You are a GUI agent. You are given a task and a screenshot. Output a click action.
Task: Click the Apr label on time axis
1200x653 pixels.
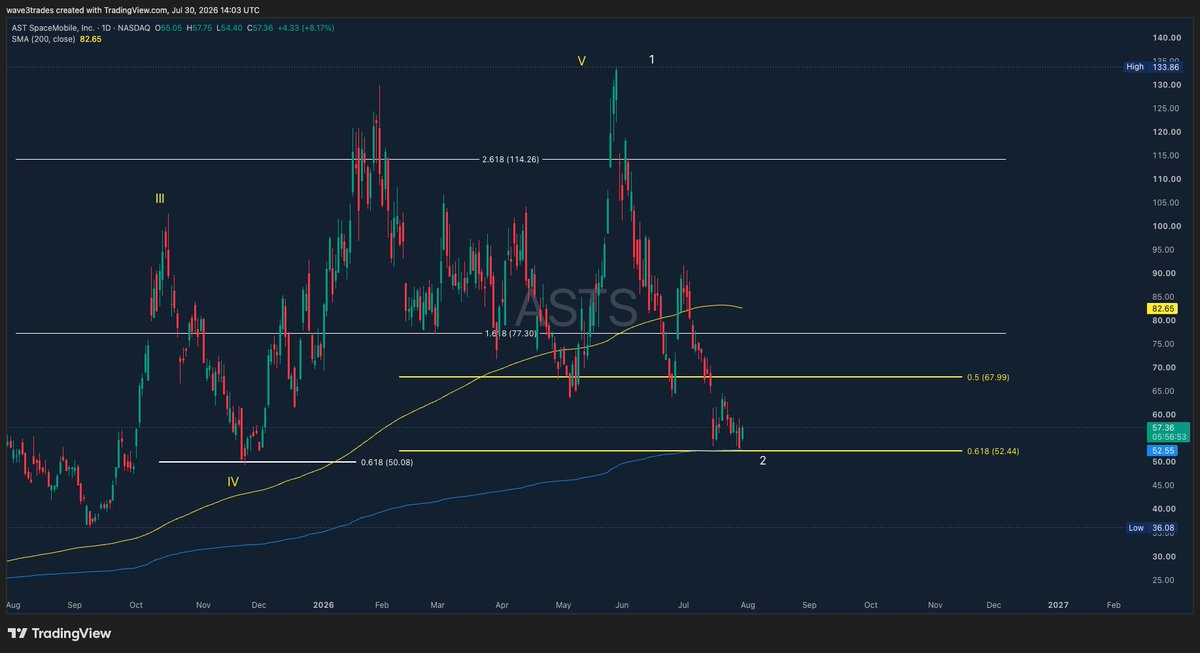point(501,605)
